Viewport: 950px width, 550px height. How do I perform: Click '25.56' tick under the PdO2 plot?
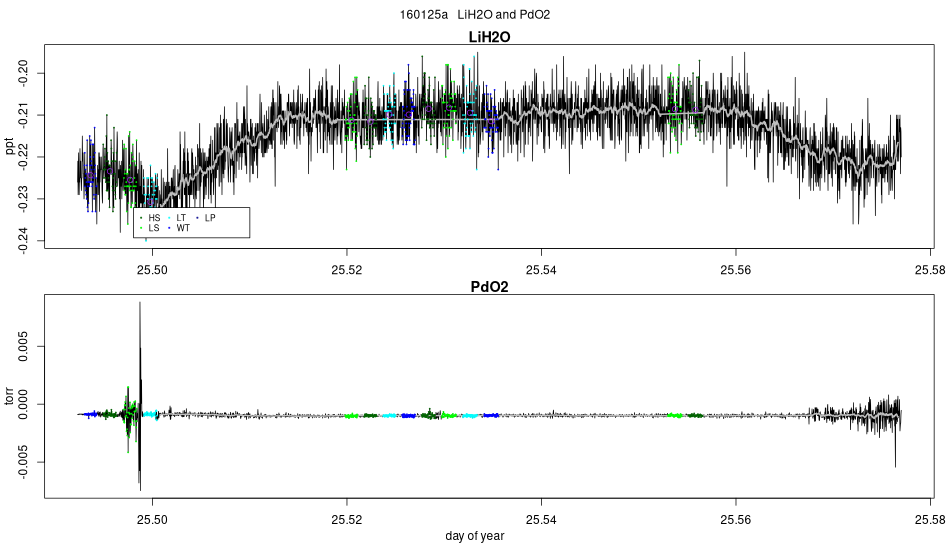tap(736, 520)
